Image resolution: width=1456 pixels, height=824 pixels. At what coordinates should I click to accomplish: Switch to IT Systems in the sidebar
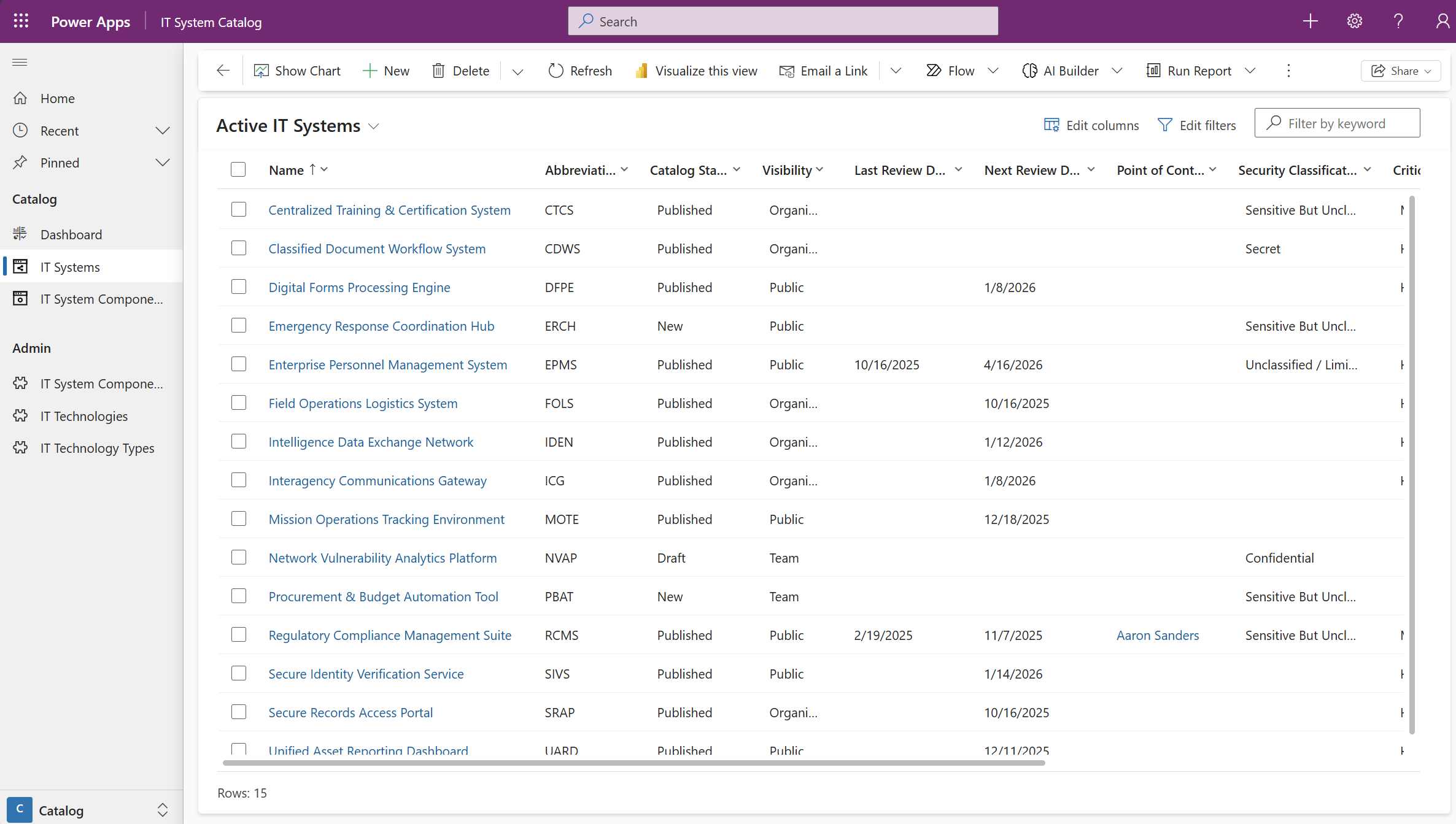(69, 266)
